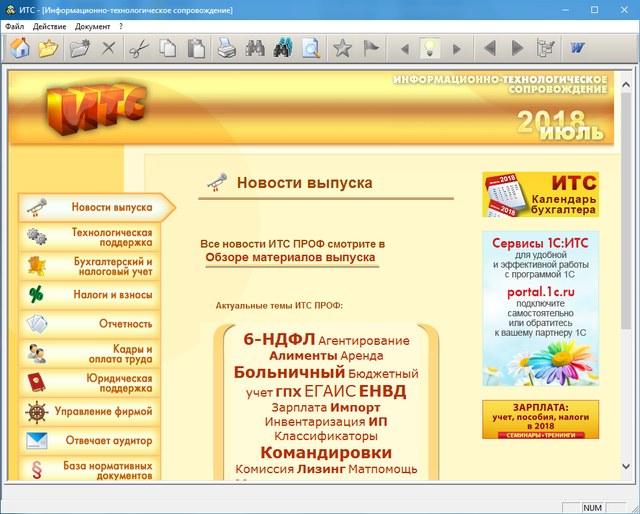Click the yellow open folder icon

pyautogui.click(x=48, y=47)
